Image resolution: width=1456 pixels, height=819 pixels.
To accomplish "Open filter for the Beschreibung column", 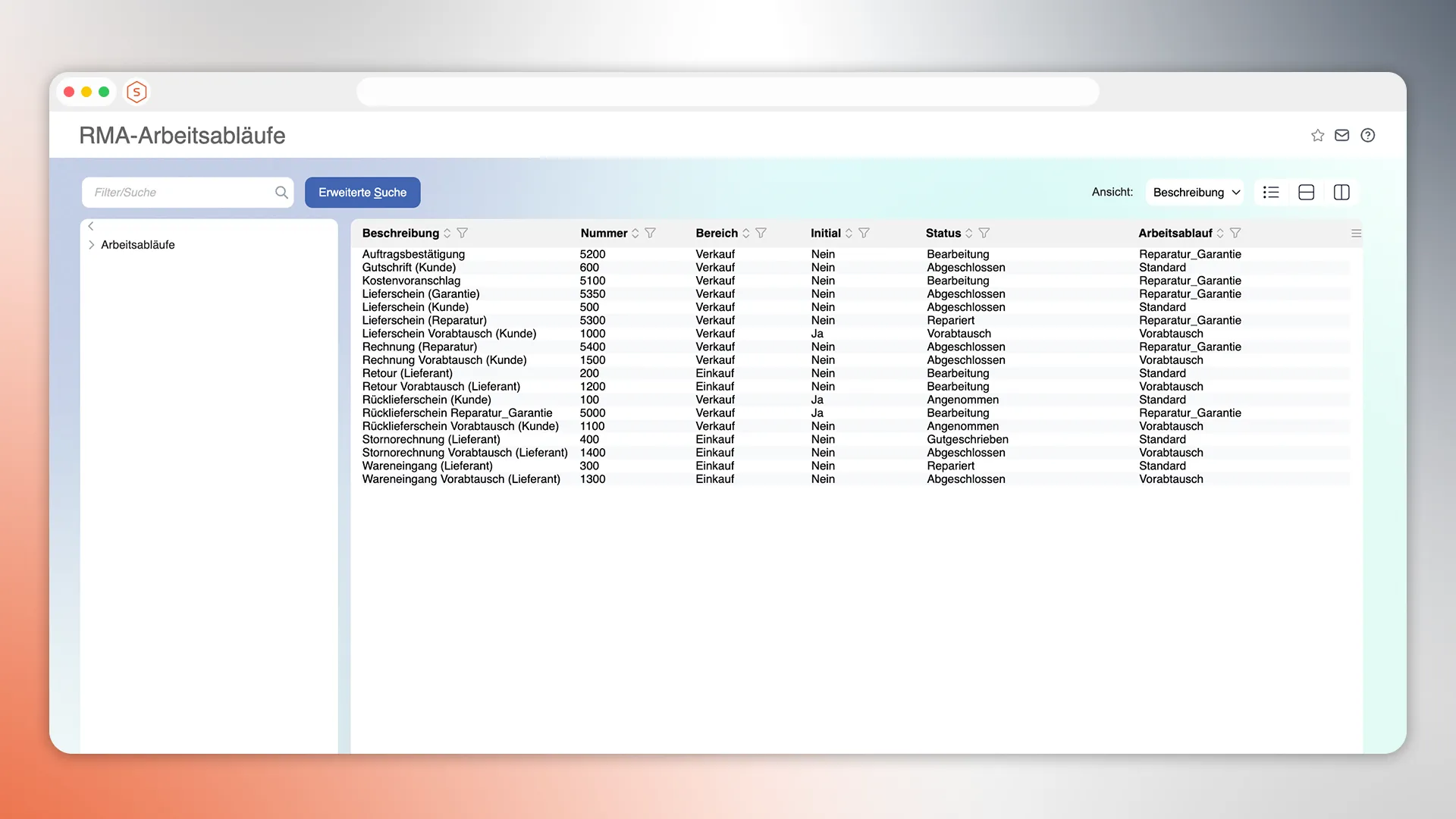I will [463, 234].
